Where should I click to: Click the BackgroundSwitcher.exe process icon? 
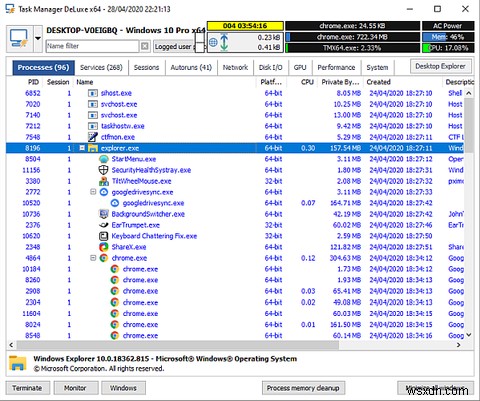pyautogui.click(x=104, y=214)
